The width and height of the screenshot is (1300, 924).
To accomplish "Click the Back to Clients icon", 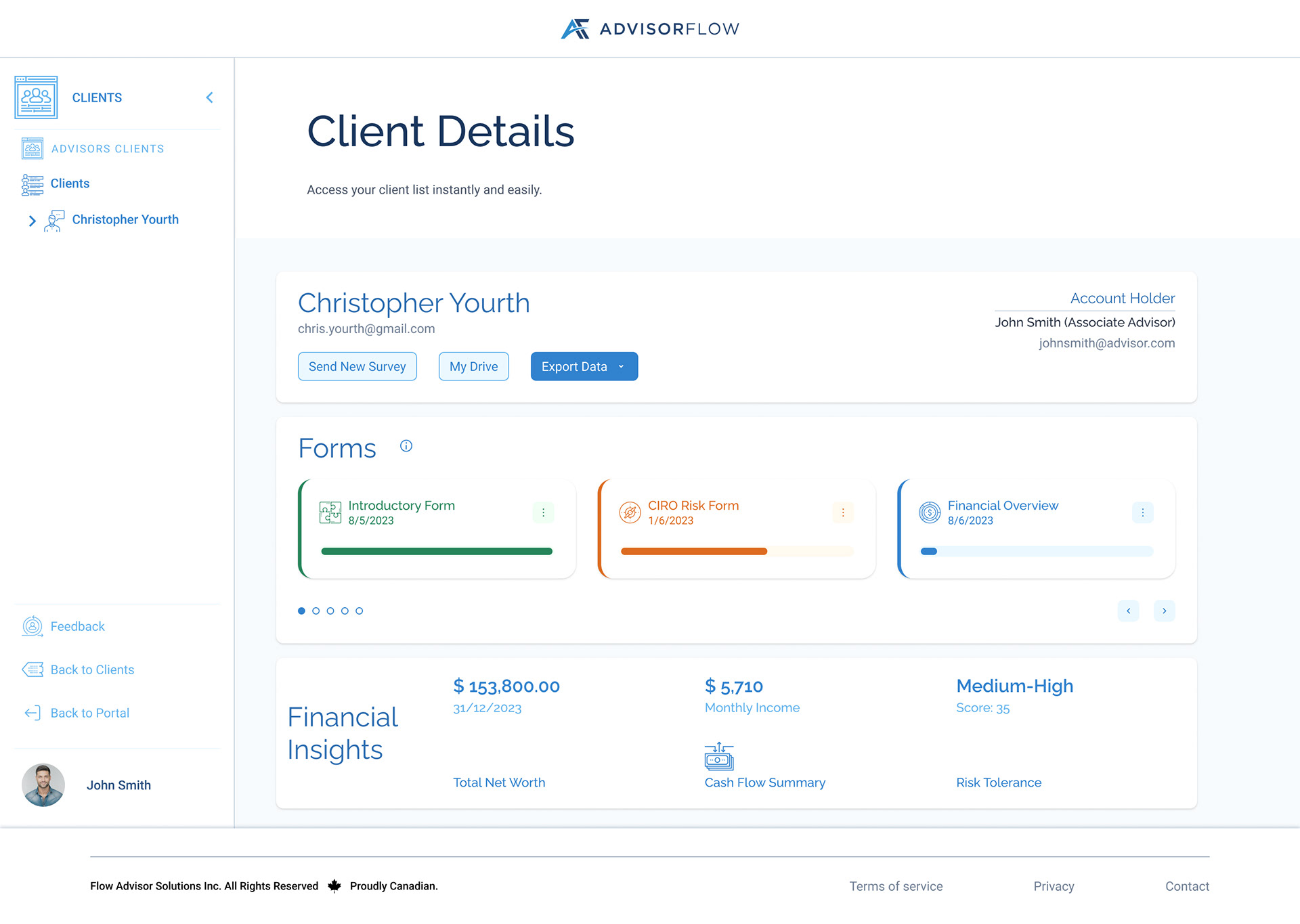I will (32, 669).
